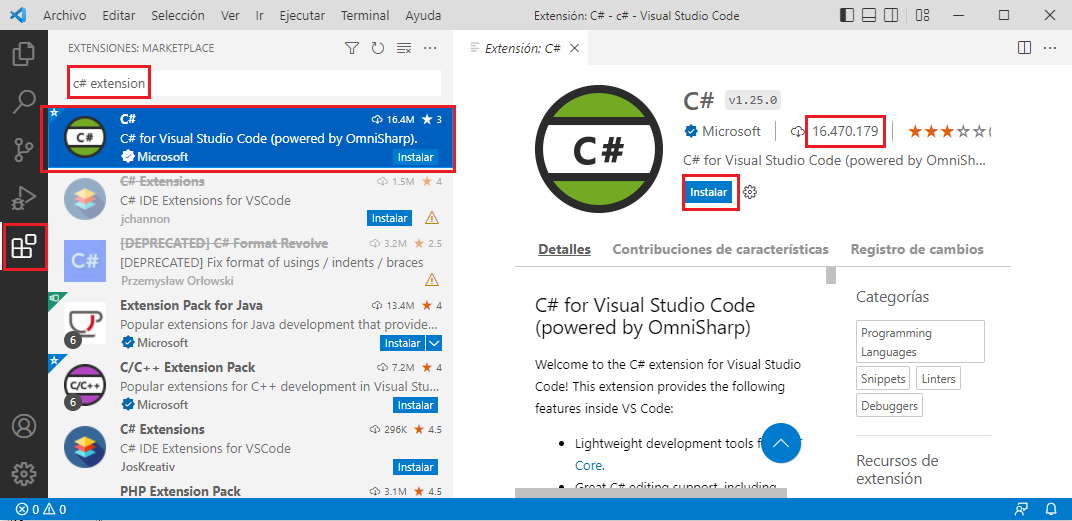
Task: Click warning icon on C# Format Revolve
Action: click(431, 280)
